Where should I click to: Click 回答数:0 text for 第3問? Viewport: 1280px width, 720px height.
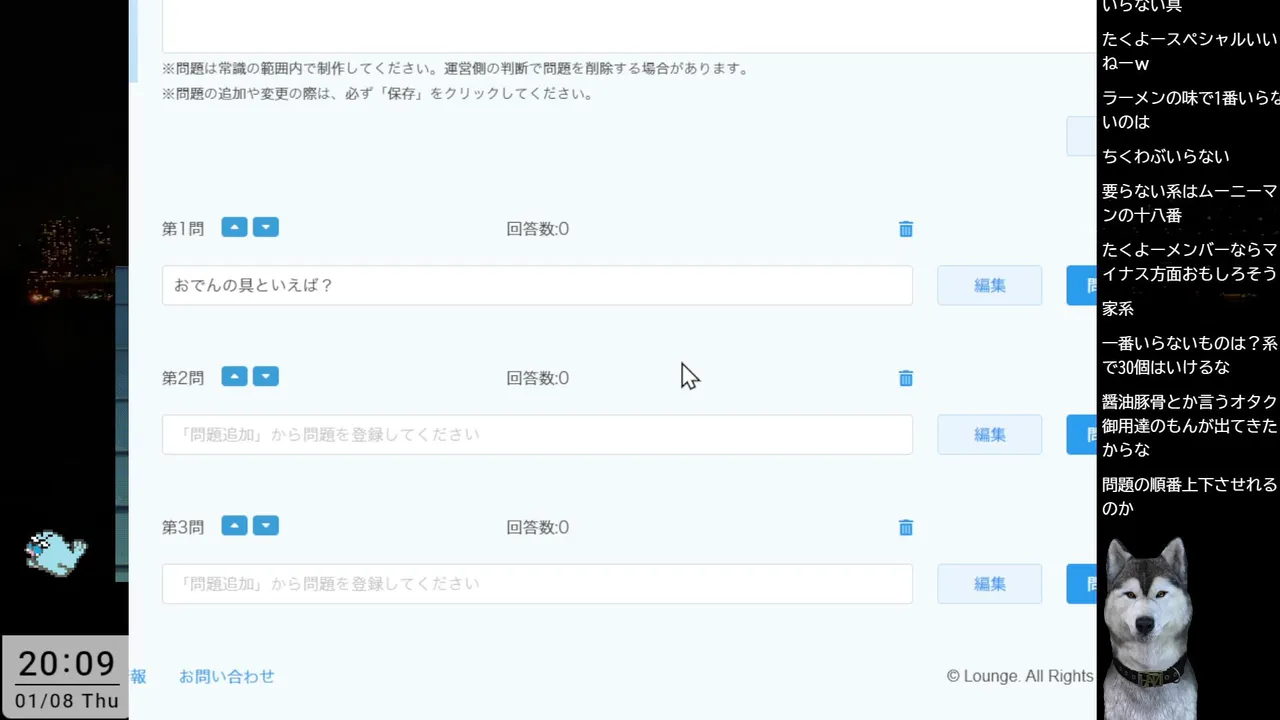538,527
